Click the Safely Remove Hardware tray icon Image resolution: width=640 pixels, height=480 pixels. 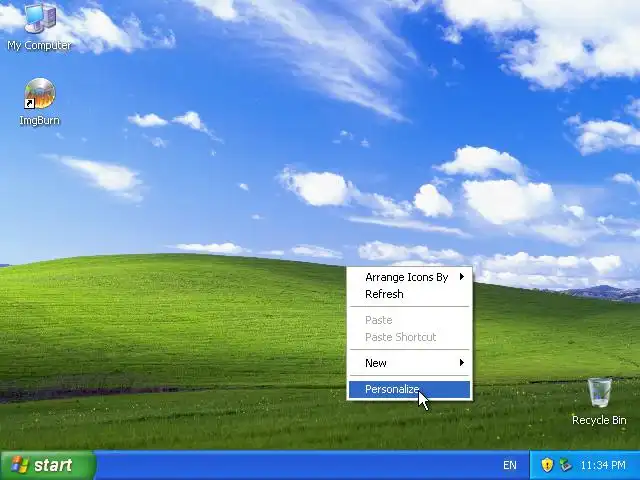tap(565, 465)
